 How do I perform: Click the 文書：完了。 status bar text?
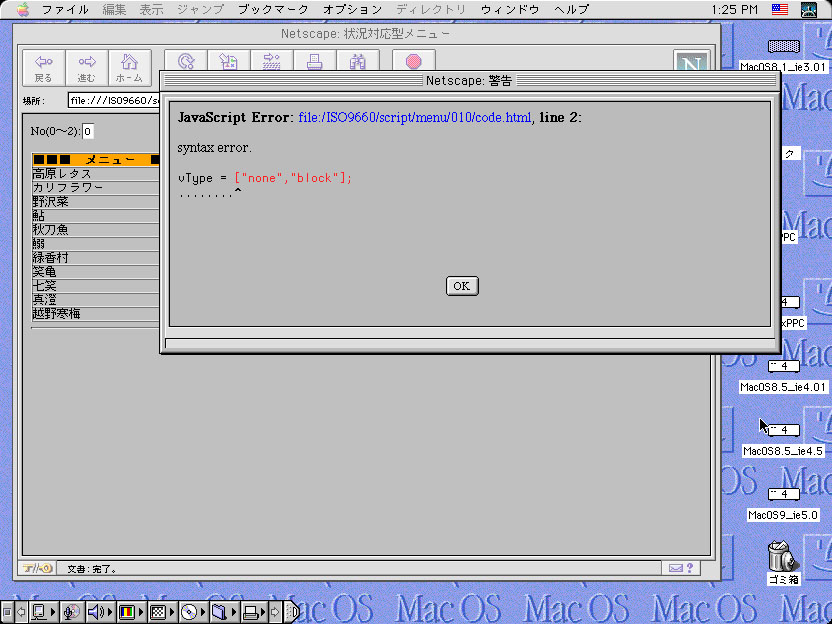click(x=92, y=569)
